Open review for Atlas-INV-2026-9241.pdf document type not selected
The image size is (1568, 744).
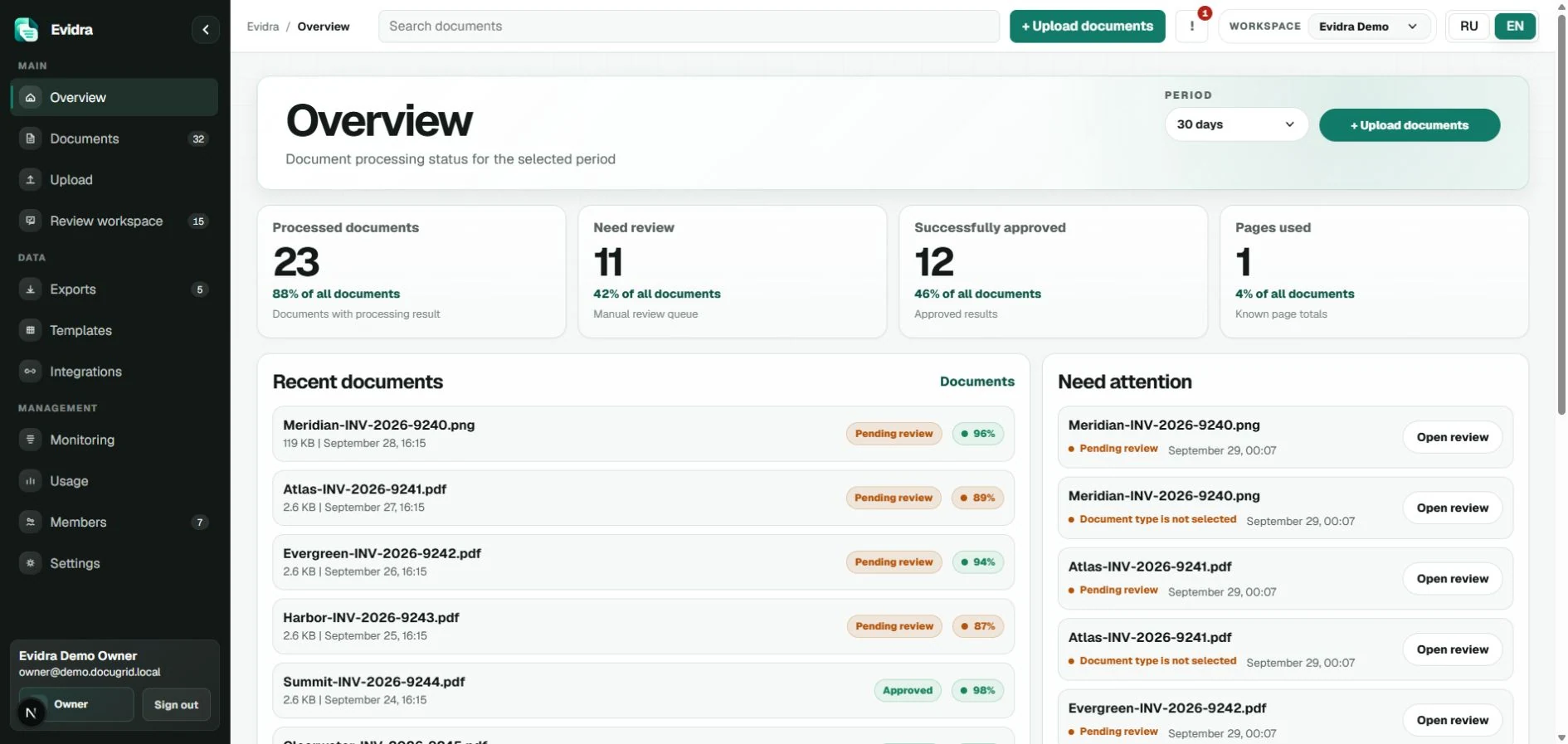coord(1453,649)
